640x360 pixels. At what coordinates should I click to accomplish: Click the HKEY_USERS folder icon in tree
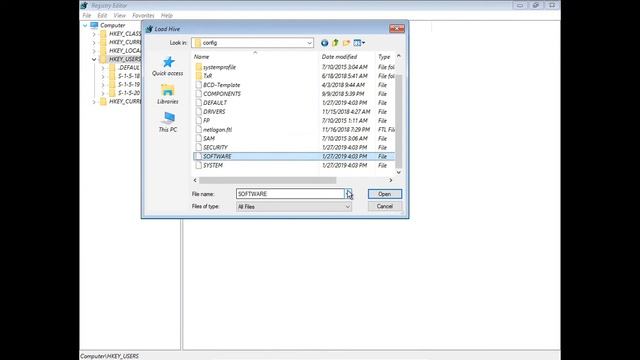click(x=103, y=59)
